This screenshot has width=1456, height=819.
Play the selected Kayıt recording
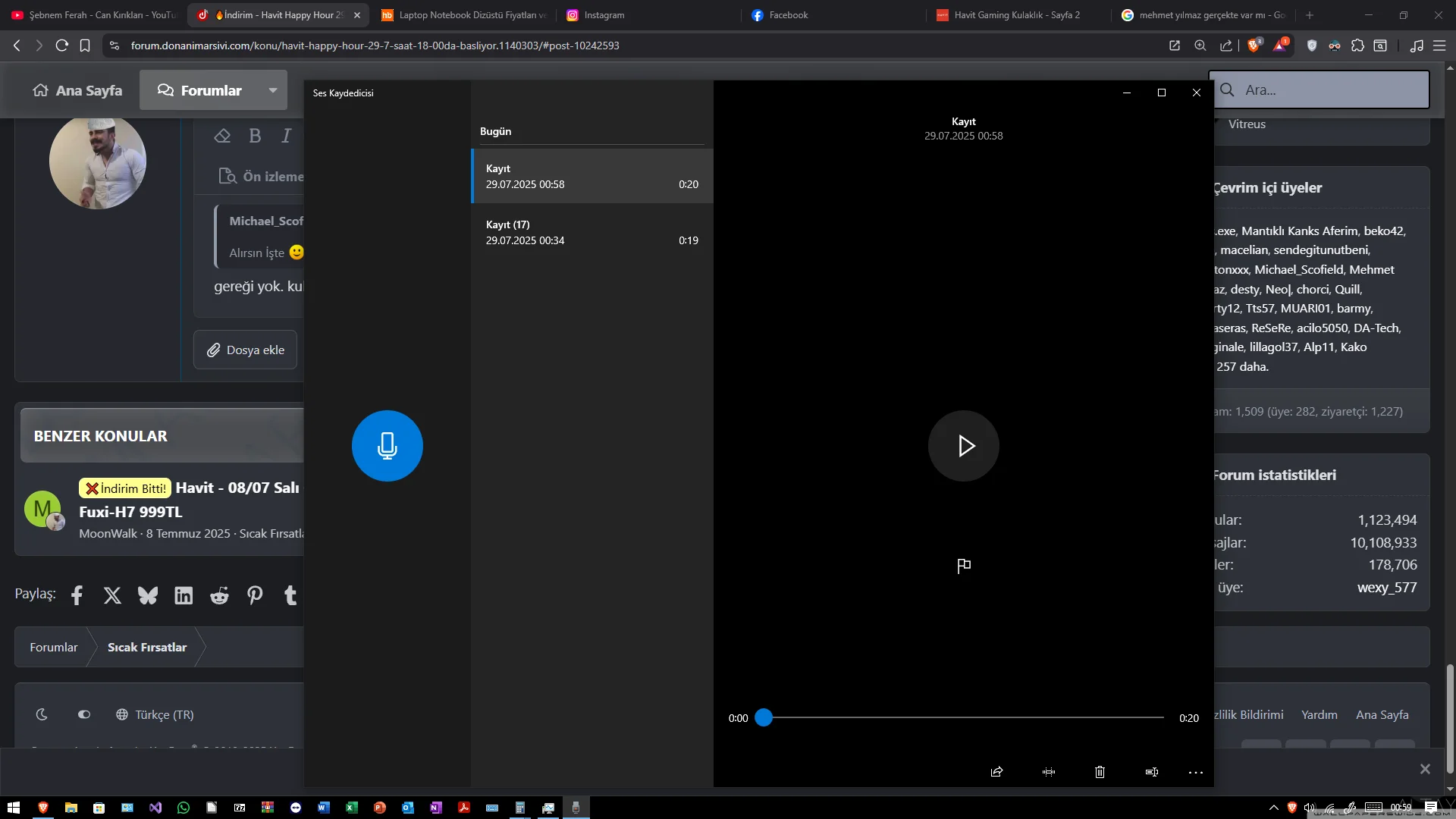[x=963, y=446]
